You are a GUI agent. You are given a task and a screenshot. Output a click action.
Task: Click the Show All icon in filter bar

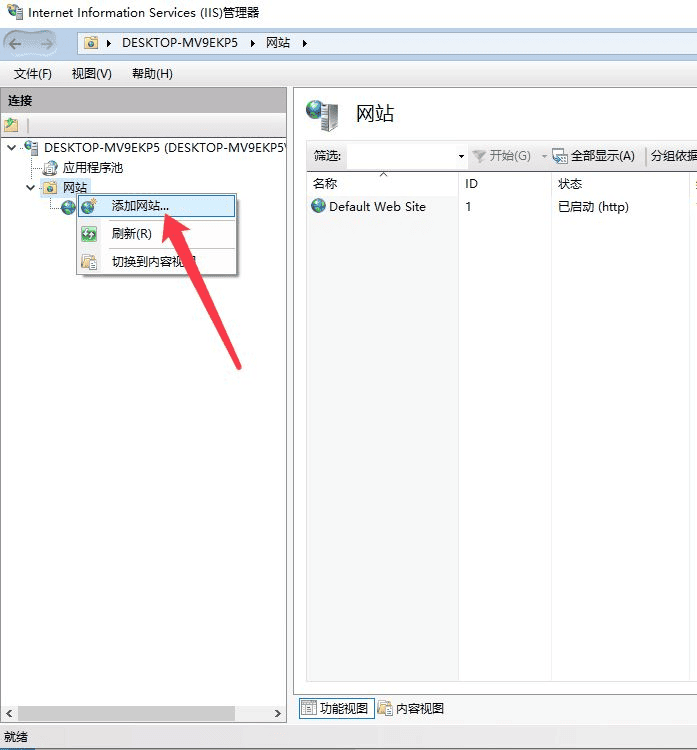pyautogui.click(x=560, y=156)
